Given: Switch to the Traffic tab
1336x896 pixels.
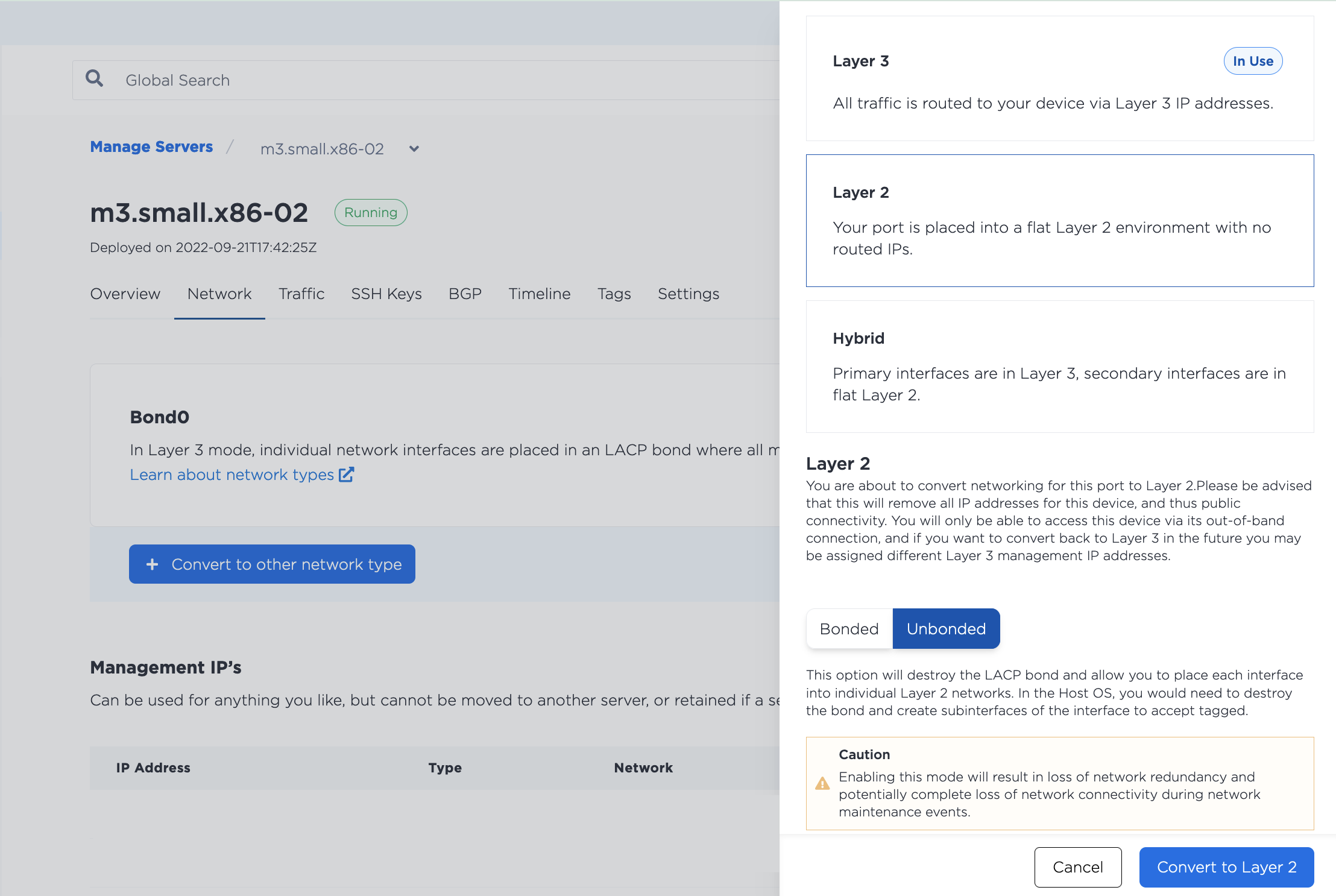Looking at the screenshot, I should 301,294.
